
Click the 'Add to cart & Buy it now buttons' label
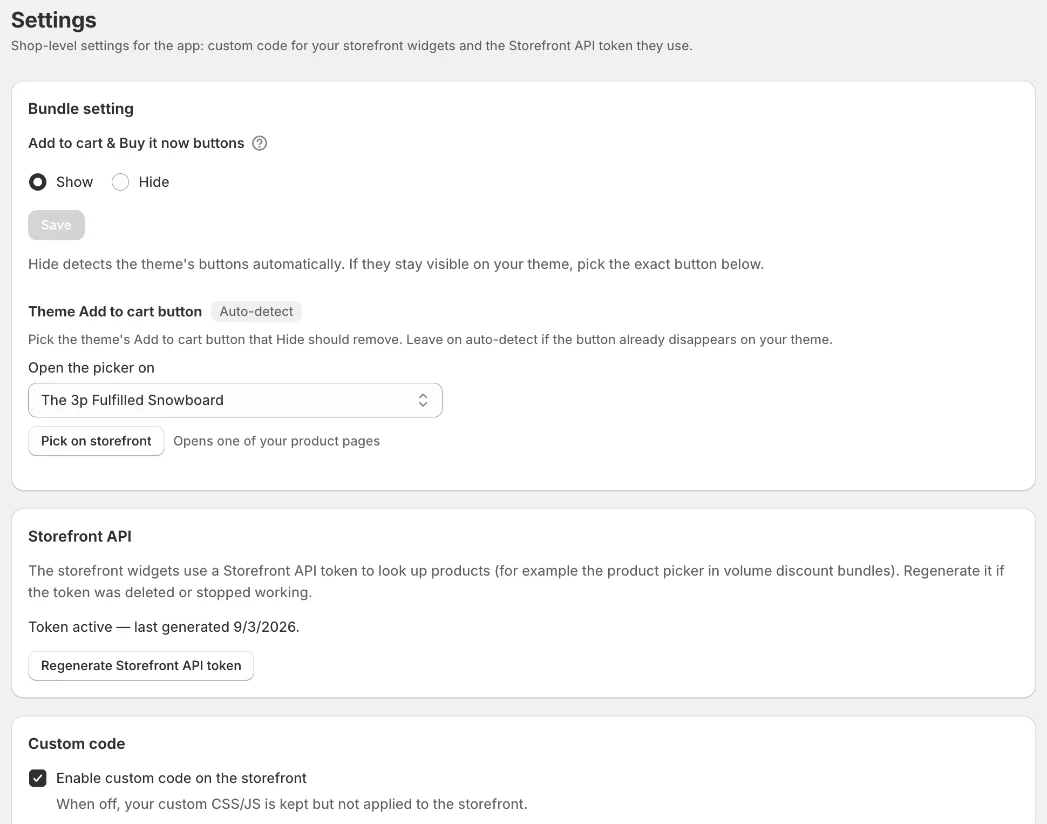click(x=136, y=143)
